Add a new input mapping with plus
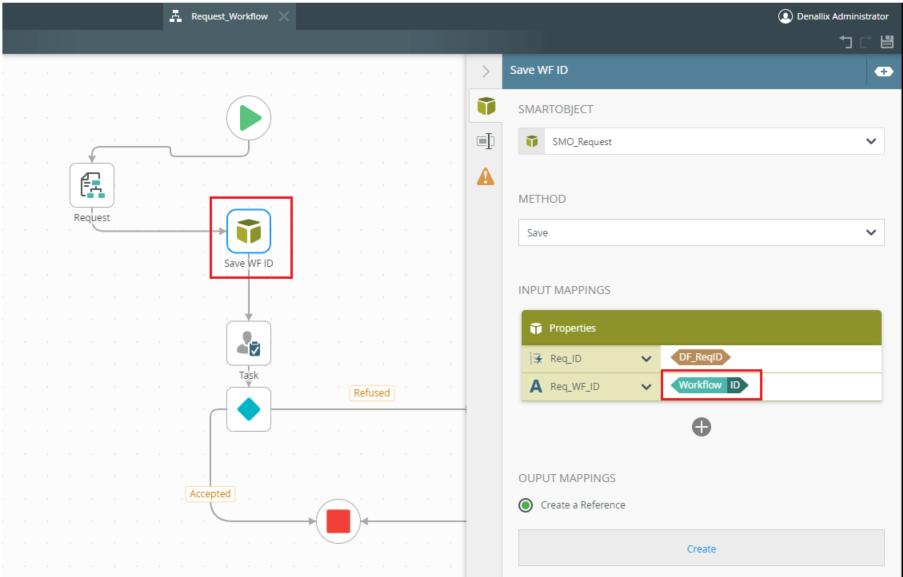This screenshot has height=577, width=903. point(701,427)
